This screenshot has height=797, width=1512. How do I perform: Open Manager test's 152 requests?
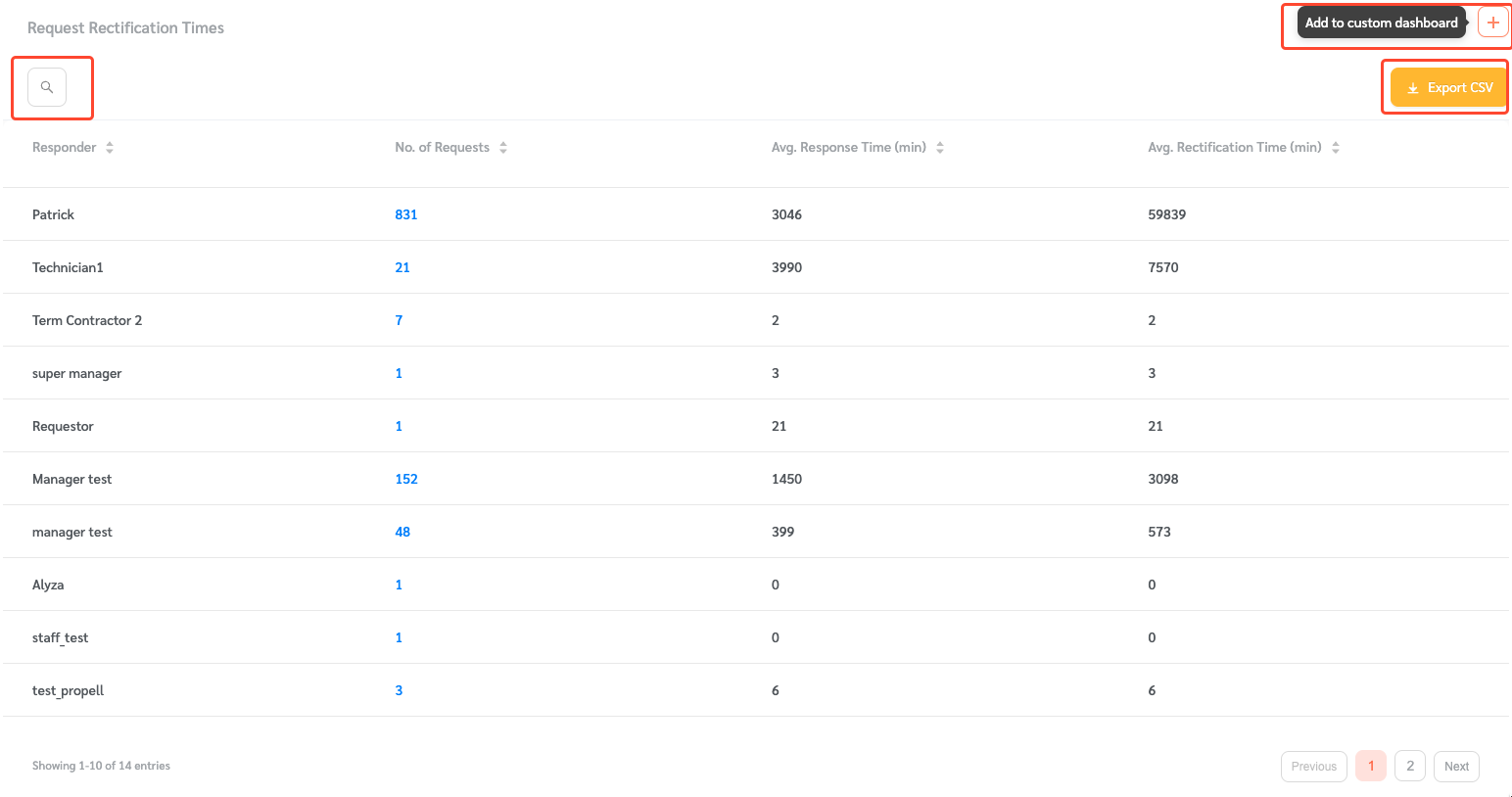[x=406, y=479]
